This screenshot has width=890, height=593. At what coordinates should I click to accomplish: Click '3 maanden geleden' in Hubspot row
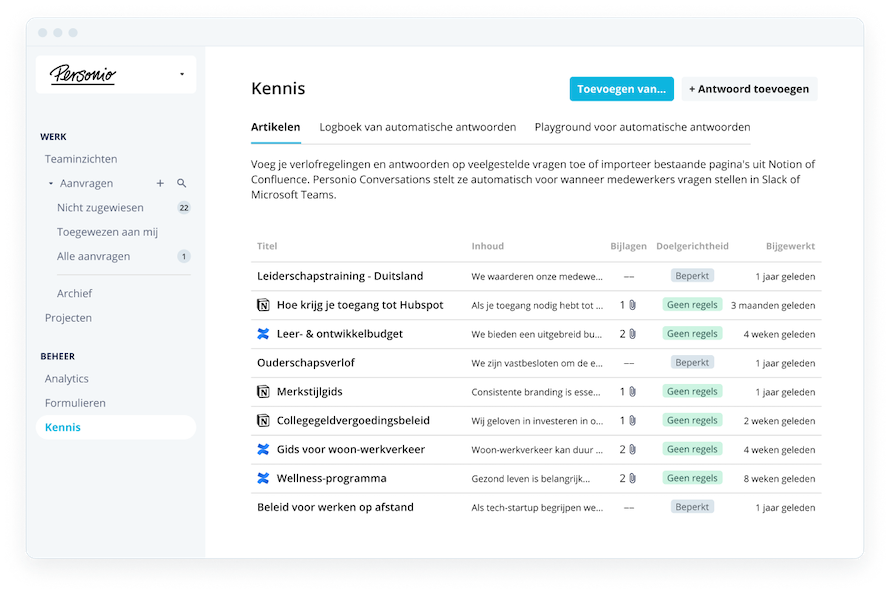click(x=773, y=306)
